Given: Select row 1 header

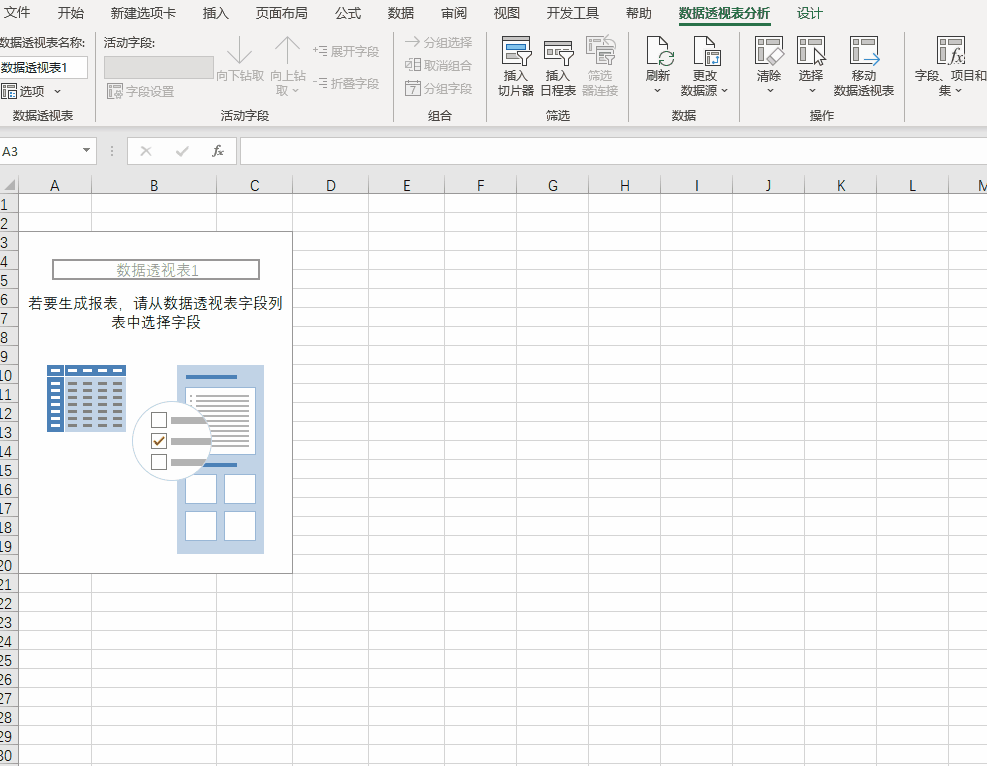Looking at the screenshot, I should [x=9, y=204].
